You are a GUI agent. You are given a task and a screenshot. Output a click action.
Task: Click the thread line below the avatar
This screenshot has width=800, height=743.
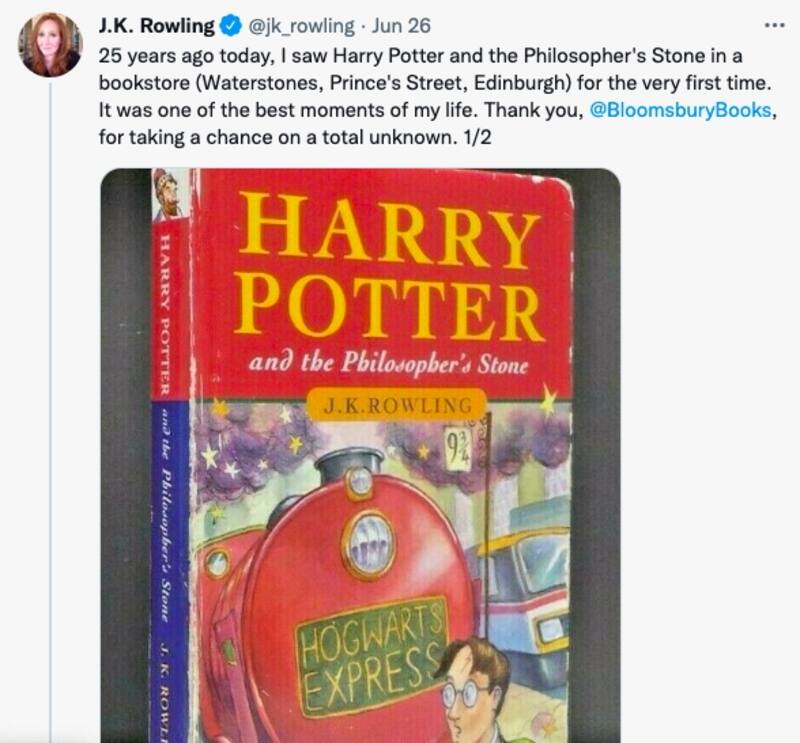49,400
